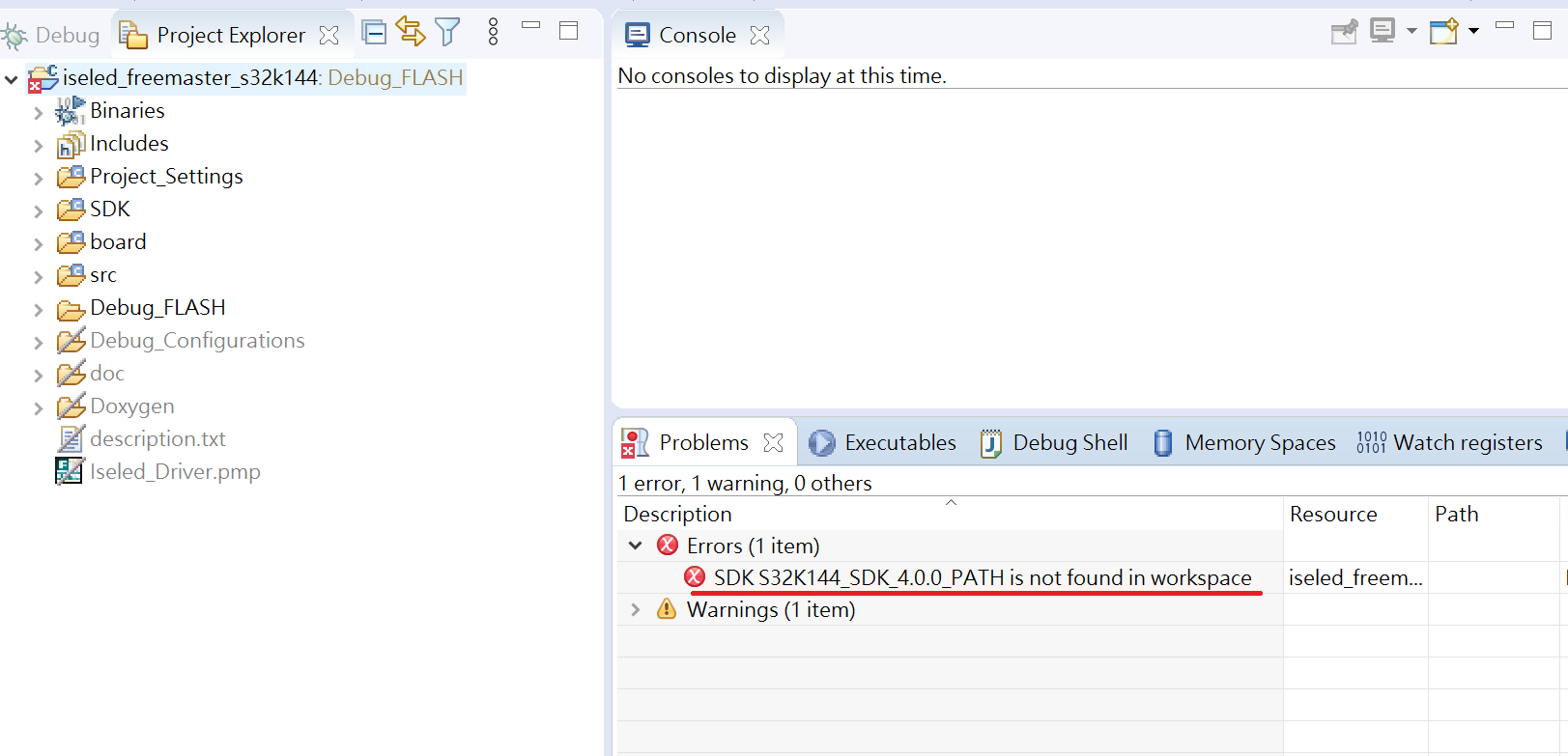1568x756 pixels.
Task: Pin the Console view icon
Action: tap(1345, 32)
